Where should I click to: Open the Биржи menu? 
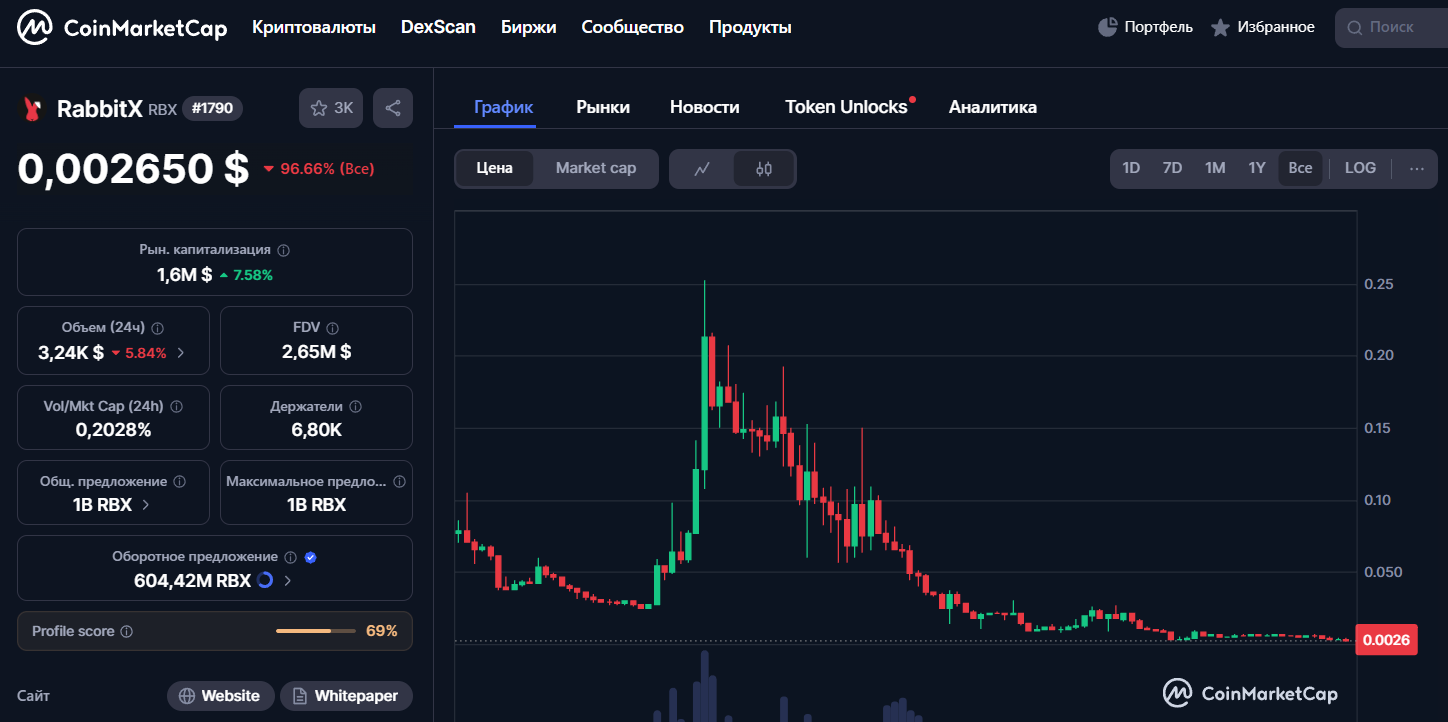pos(528,28)
